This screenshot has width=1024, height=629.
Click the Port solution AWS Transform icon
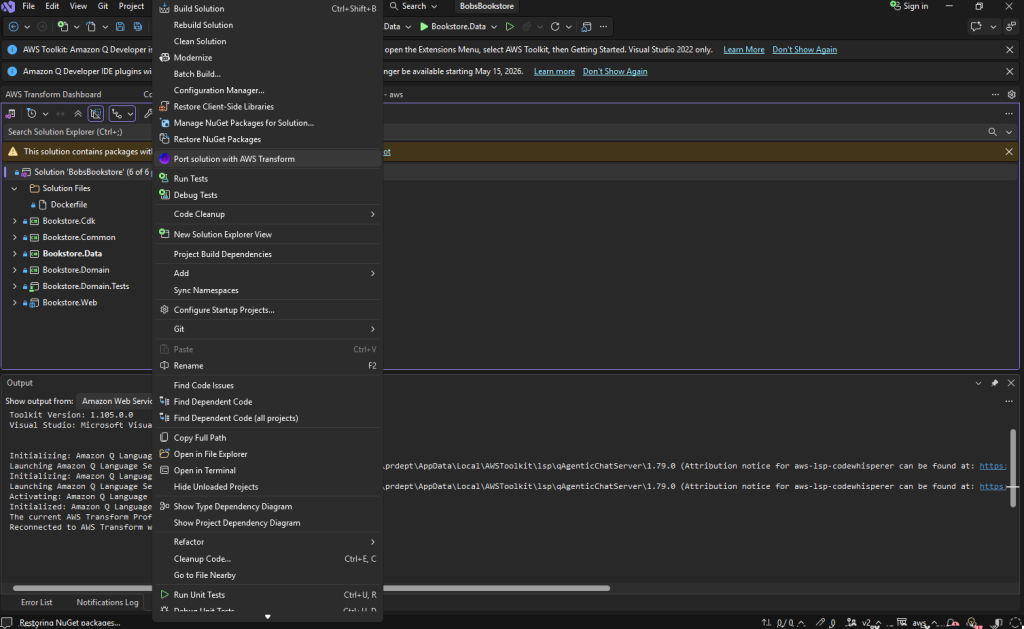(165, 159)
